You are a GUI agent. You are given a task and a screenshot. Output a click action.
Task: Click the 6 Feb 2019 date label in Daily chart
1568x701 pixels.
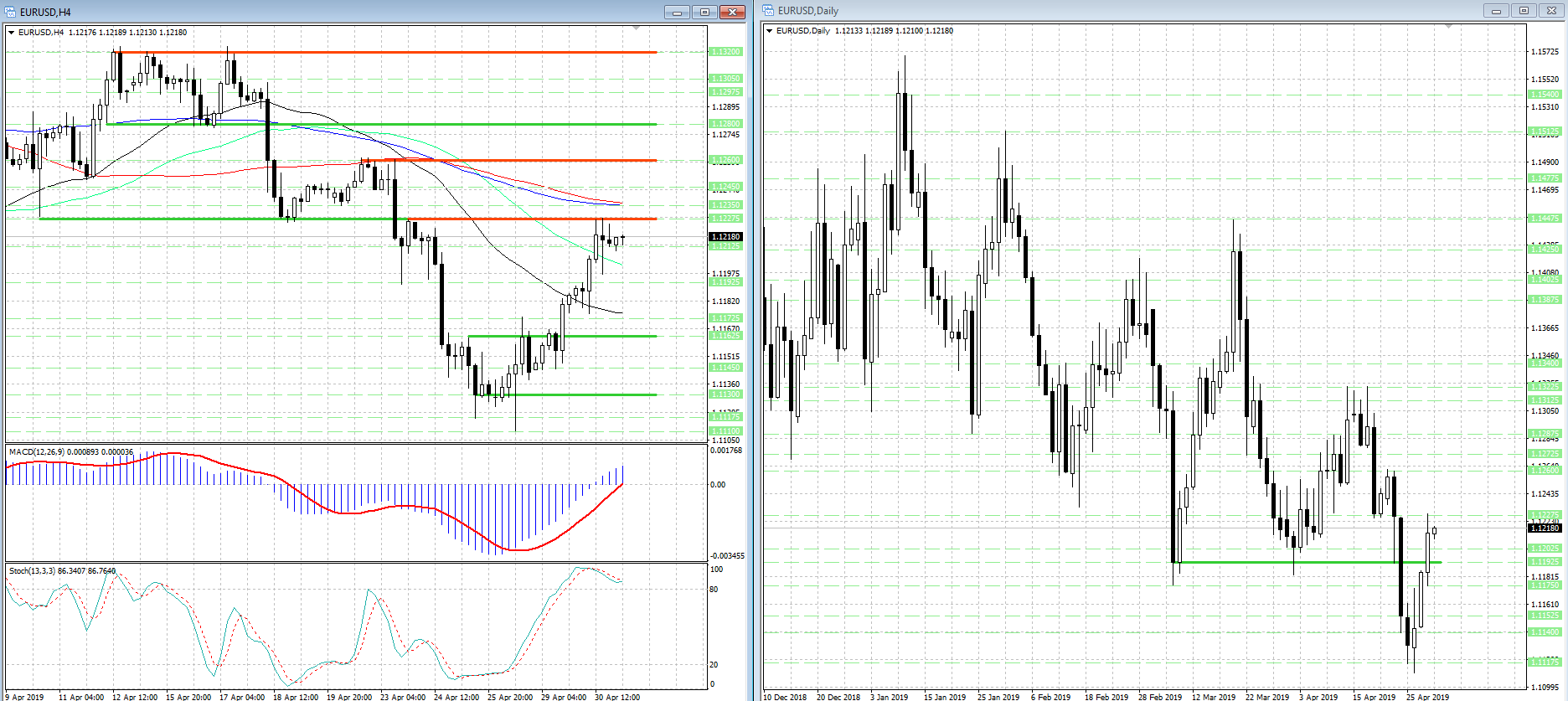[1050, 697]
